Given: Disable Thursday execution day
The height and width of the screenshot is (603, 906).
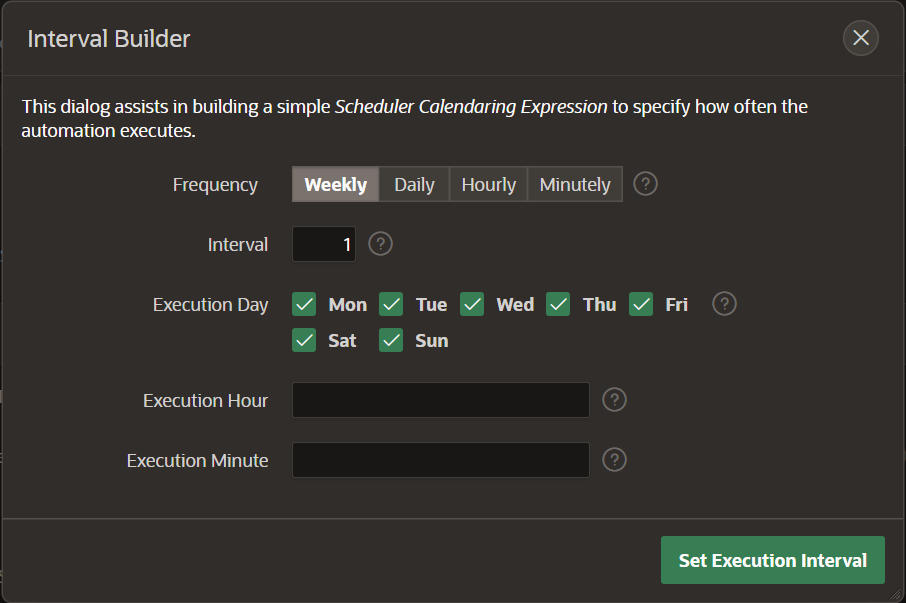Looking at the screenshot, I should click(558, 304).
